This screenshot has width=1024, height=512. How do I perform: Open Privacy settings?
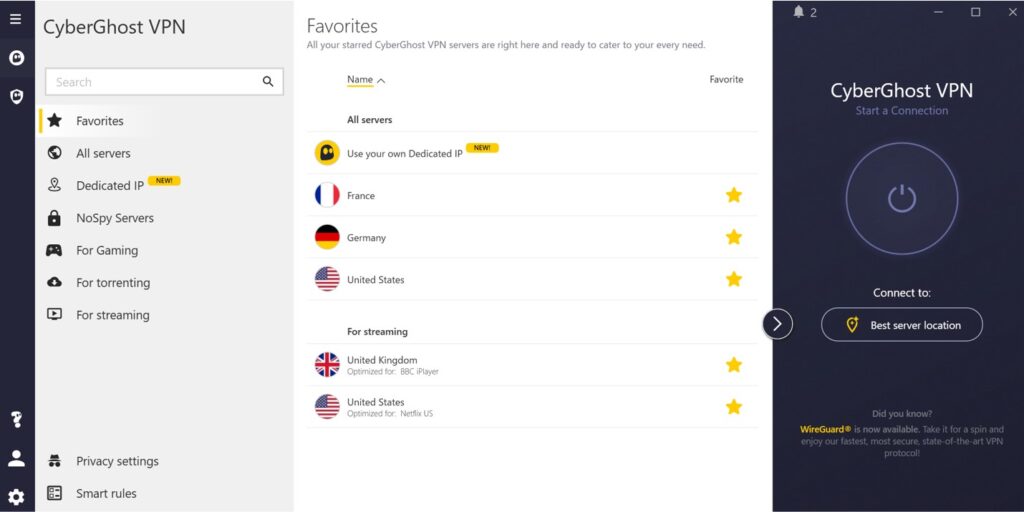click(117, 461)
